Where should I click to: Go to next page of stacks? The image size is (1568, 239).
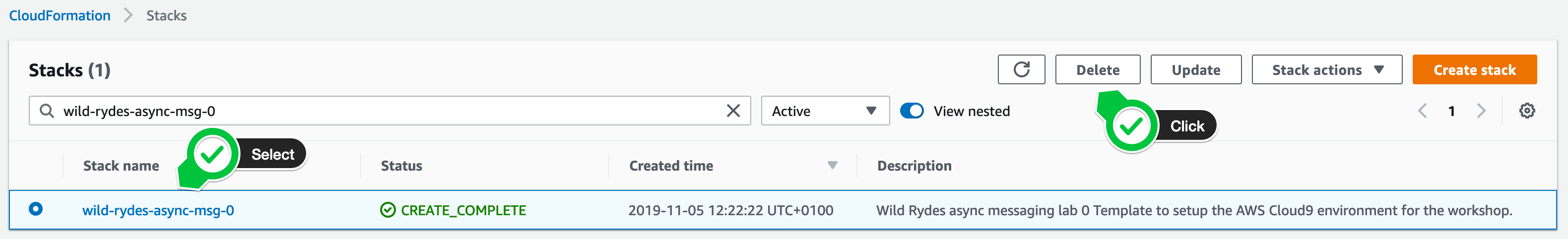pos(1481,111)
